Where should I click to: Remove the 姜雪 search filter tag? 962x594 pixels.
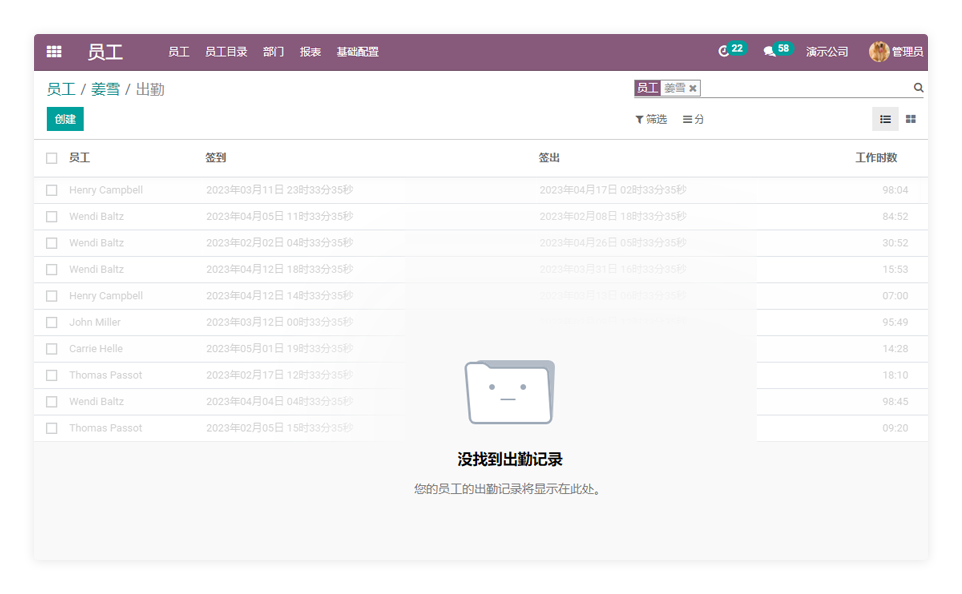tap(692, 88)
